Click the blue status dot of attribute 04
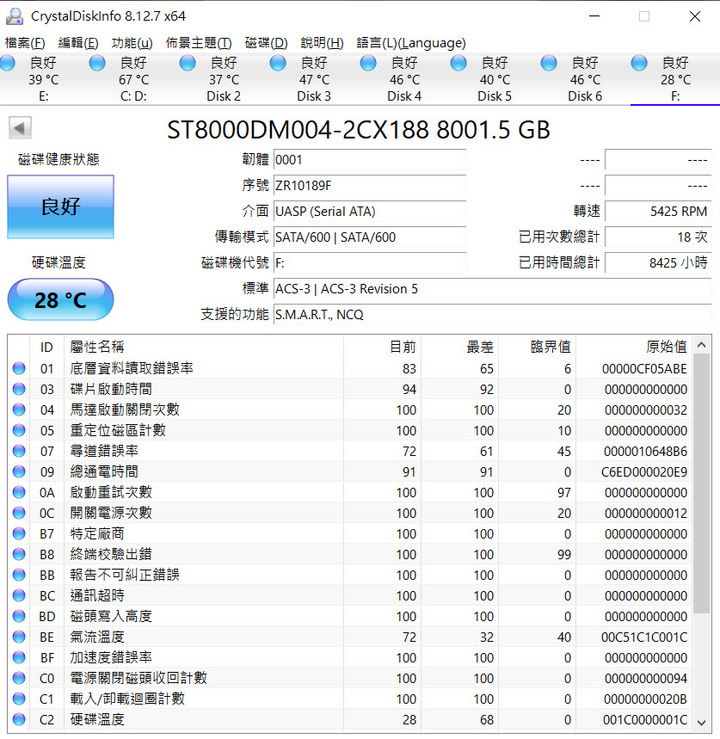720x739 pixels. tap(19, 410)
